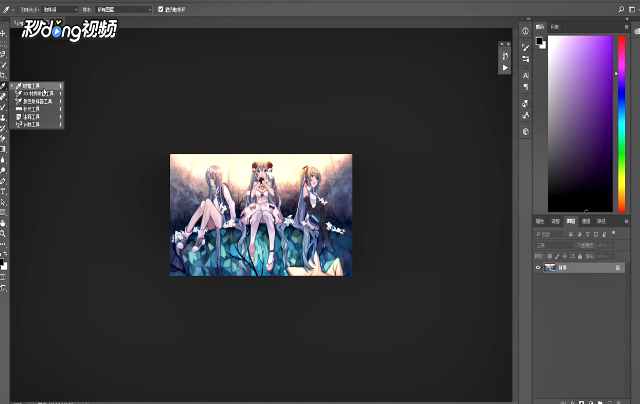The width and height of the screenshot is (640, 404).
Task: Toggle filter for type layers
Action: [x=588, y=234]
